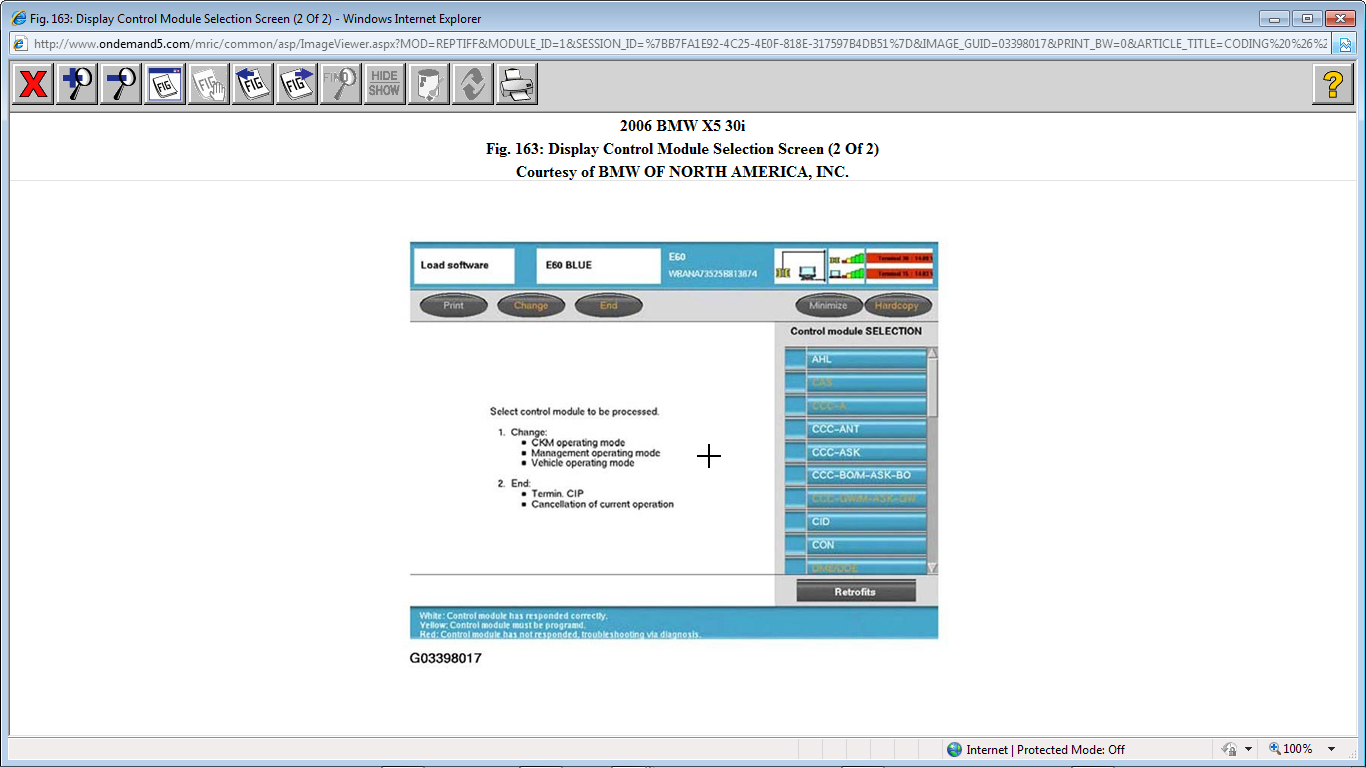Click the 2006 BMW X5 30i title
The height and width of the screenshot is (768, 1366).
coord(683,126)
